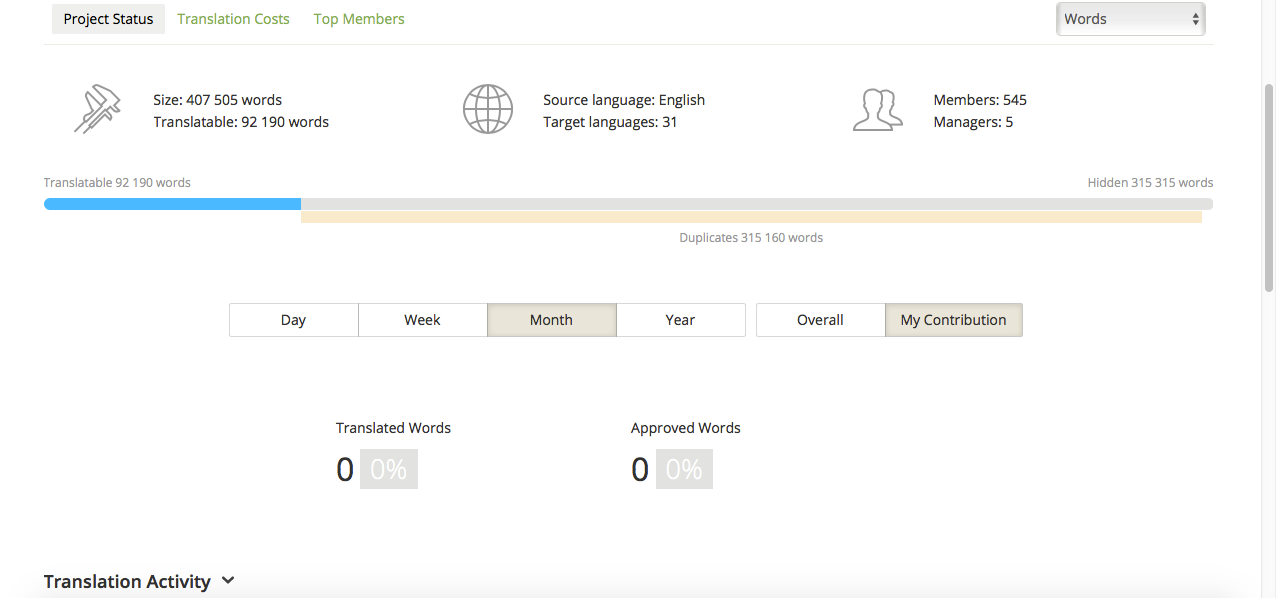
Task: Click the beige duplicates bar
Action: click(751, 217)
